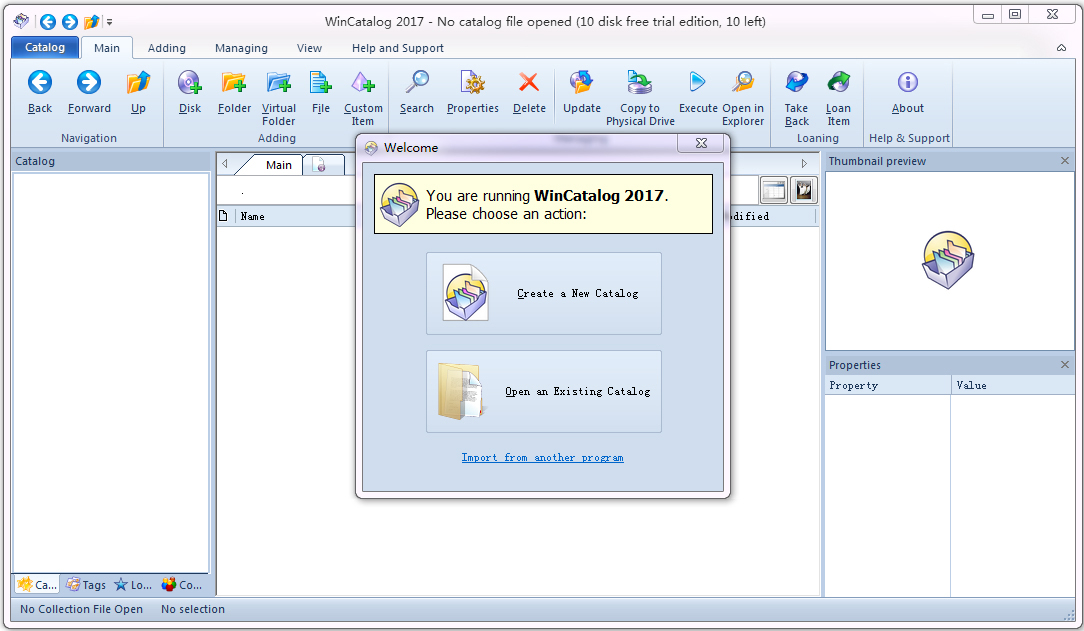Screen dimensions: 1084x631
Task: Switch to the Managing ribbon tab
Action: point(241,48)
